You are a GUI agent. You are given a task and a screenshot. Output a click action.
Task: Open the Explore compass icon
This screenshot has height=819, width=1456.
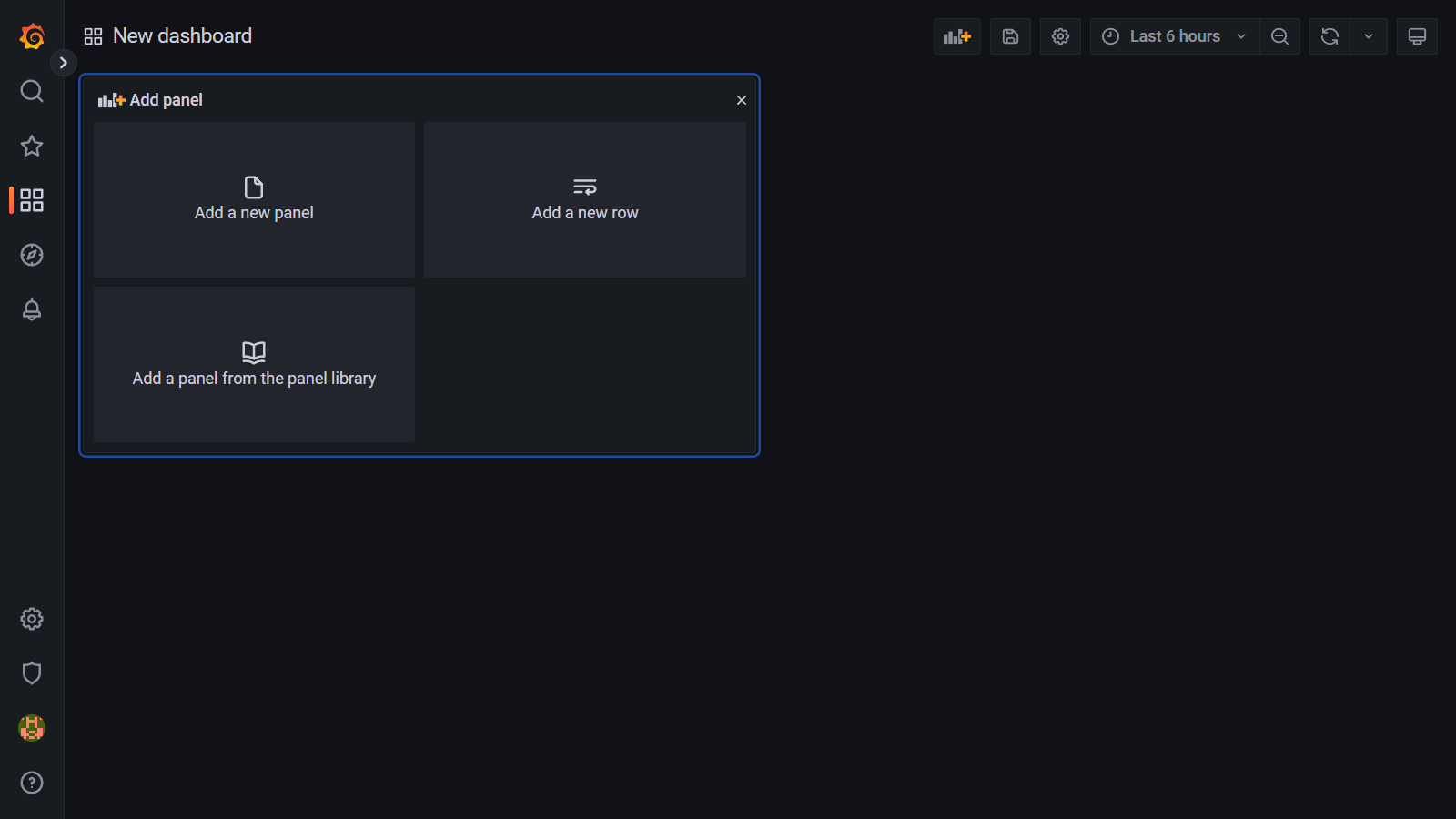(x=32, y=255)
